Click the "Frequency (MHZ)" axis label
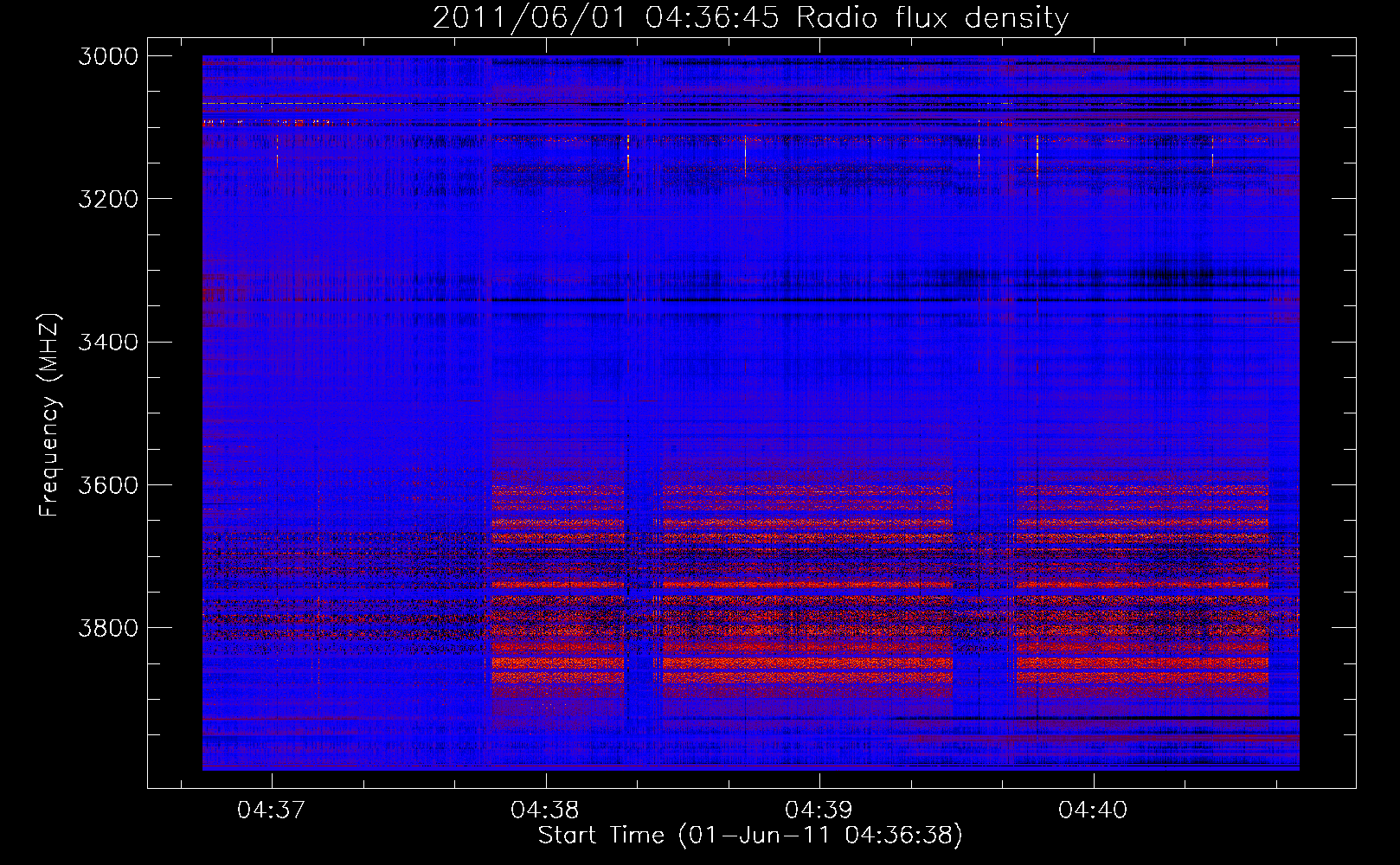The width and height of the screenshot is (1400, 865). (x=50, y=416)
